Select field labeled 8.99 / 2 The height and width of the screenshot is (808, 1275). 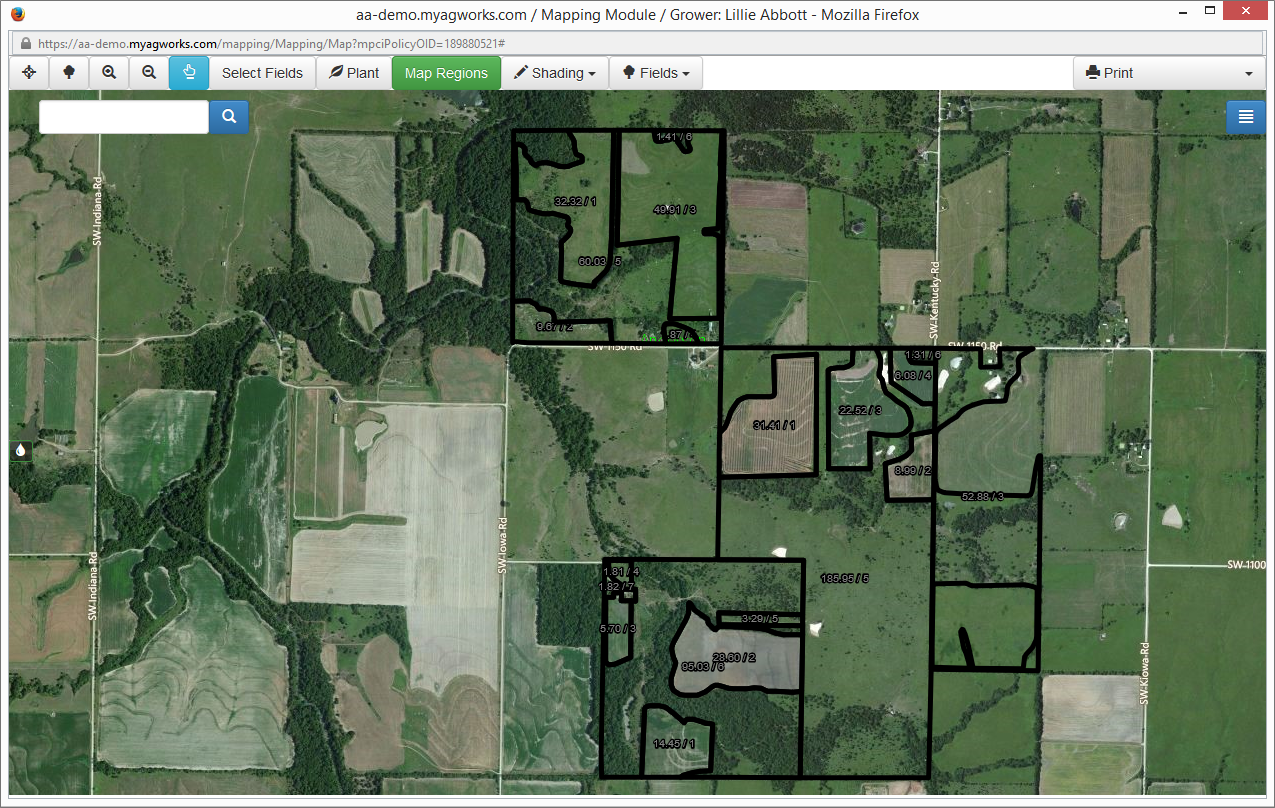[913, 470]
